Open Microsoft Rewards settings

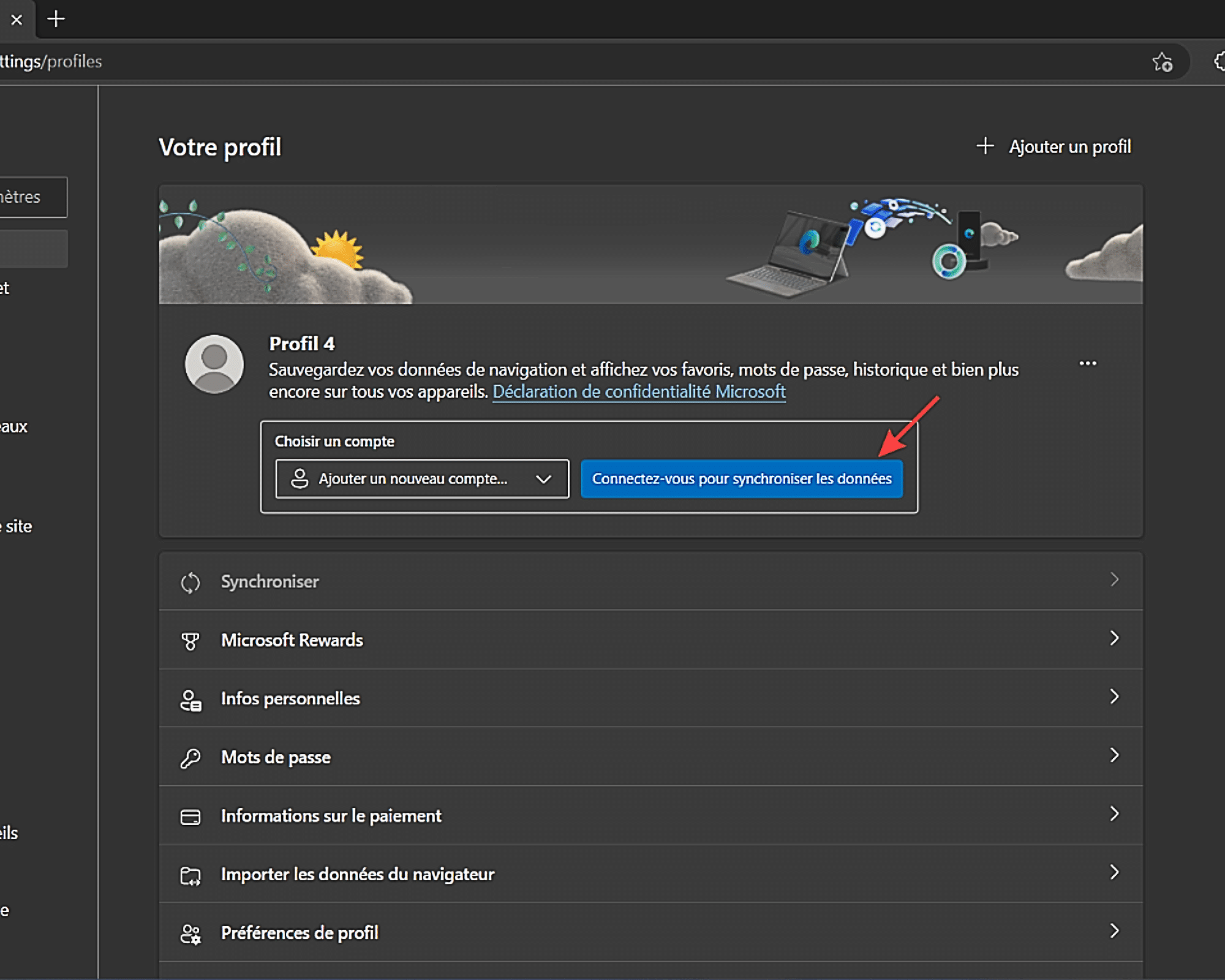click(x=650, y=639)
